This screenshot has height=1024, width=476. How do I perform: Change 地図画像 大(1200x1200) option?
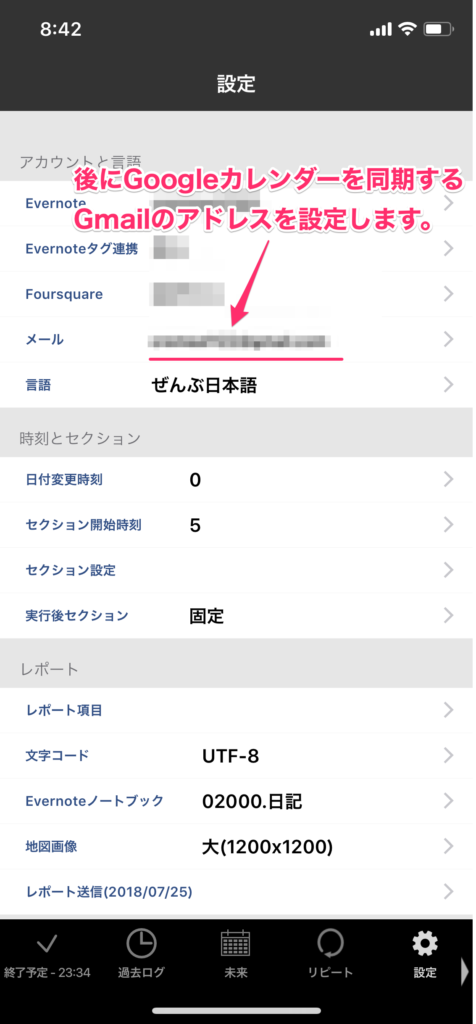[268, 847]
